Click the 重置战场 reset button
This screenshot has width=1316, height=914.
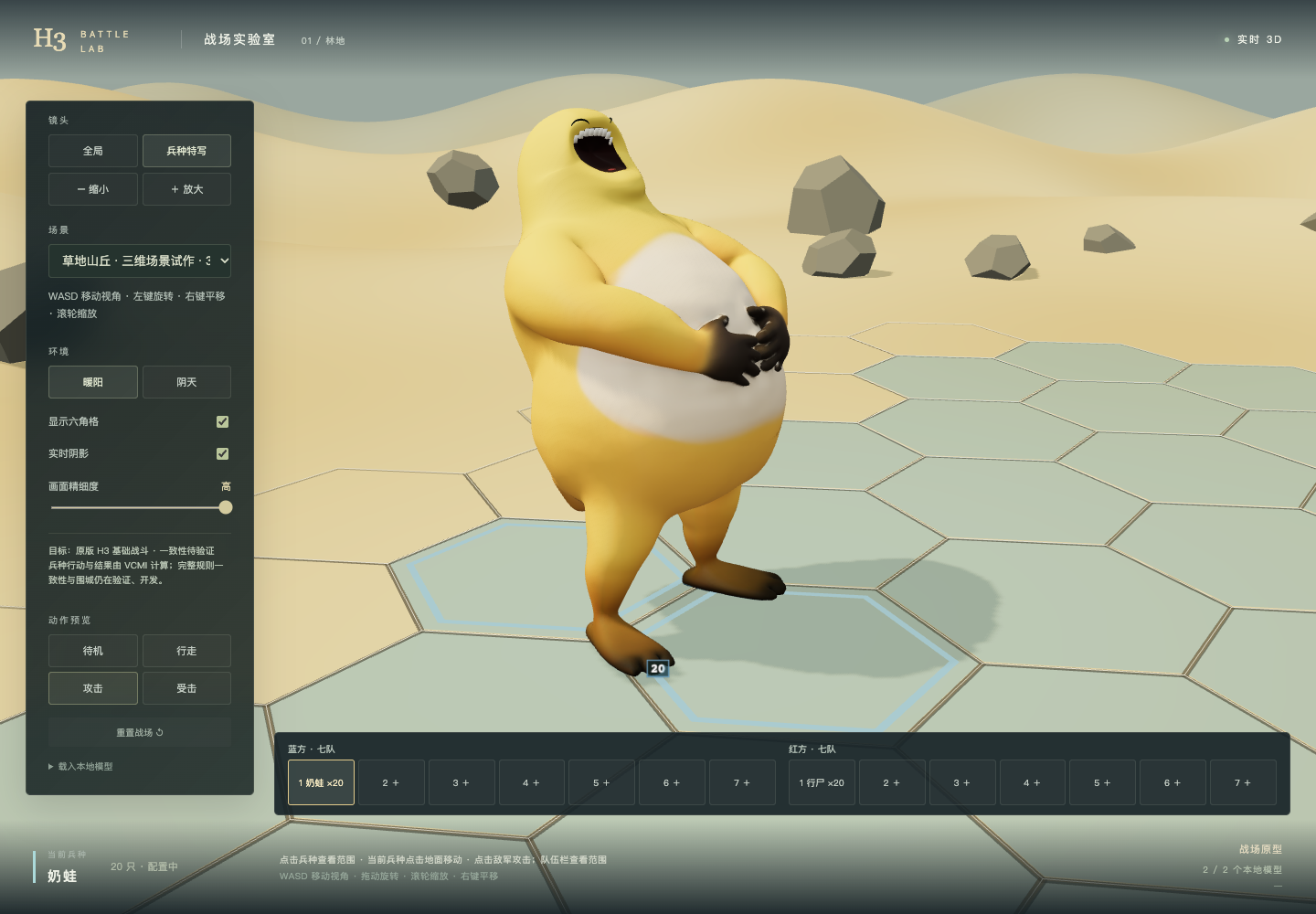click(x=140, y=732)
